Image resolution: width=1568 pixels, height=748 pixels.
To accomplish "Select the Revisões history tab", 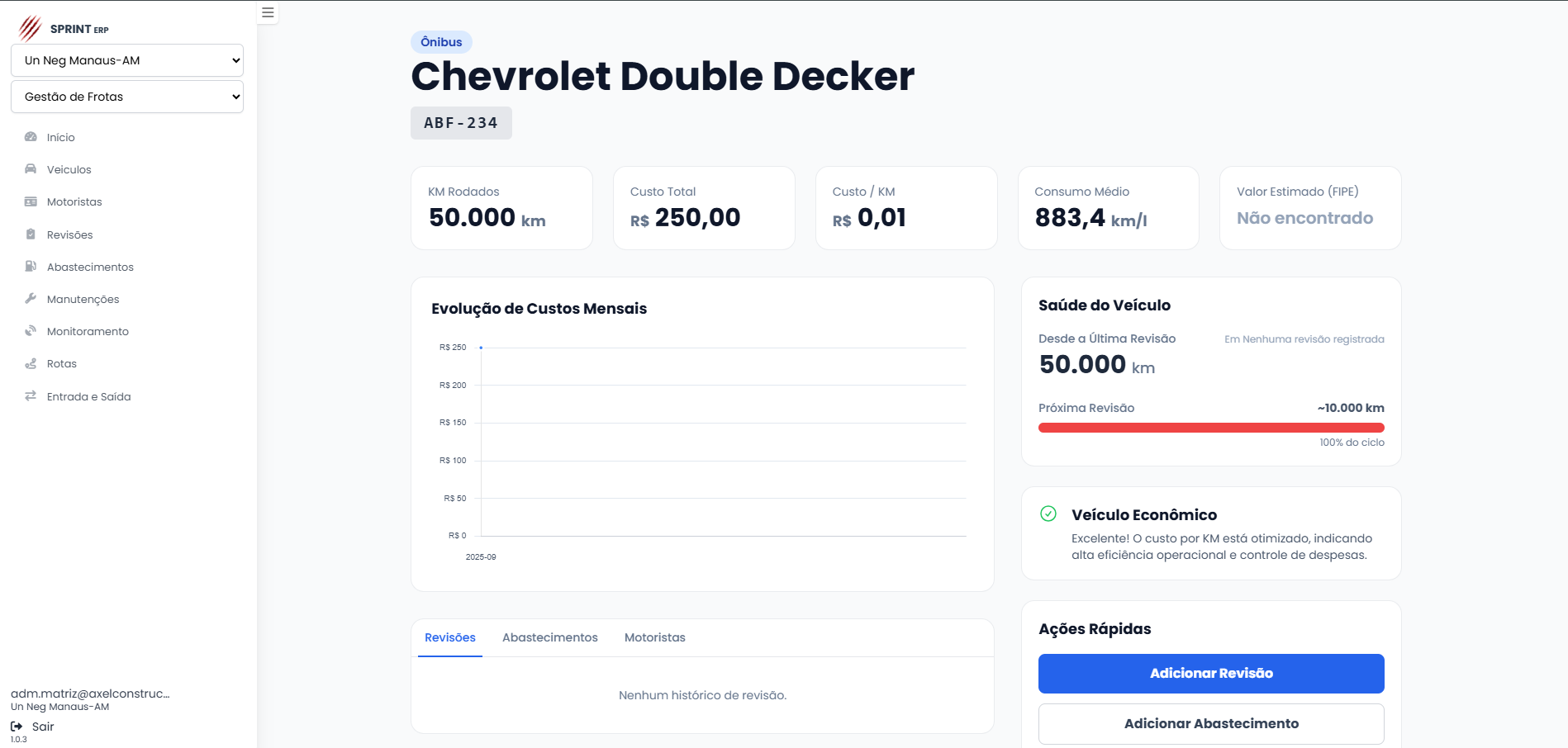I will [x=449, y=637].
